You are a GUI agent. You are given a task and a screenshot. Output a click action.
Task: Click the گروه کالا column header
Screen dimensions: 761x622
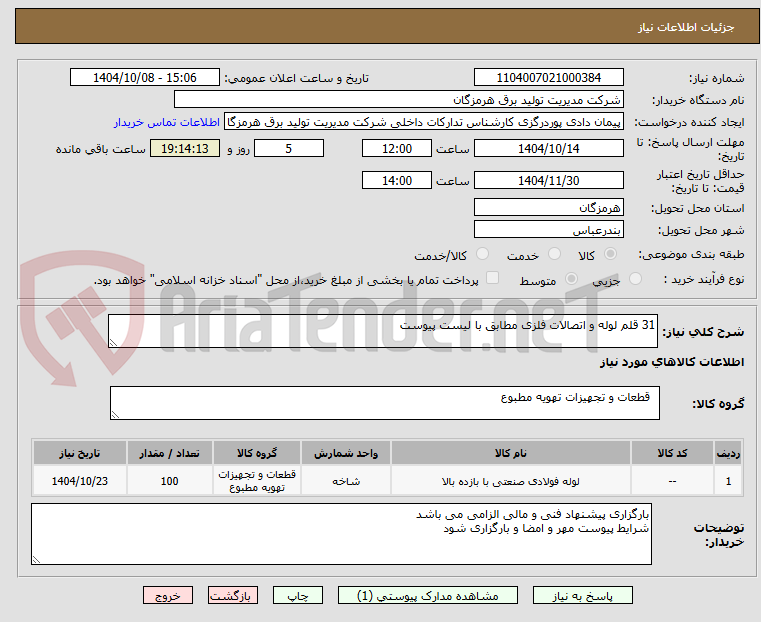(x=257, y=453)
